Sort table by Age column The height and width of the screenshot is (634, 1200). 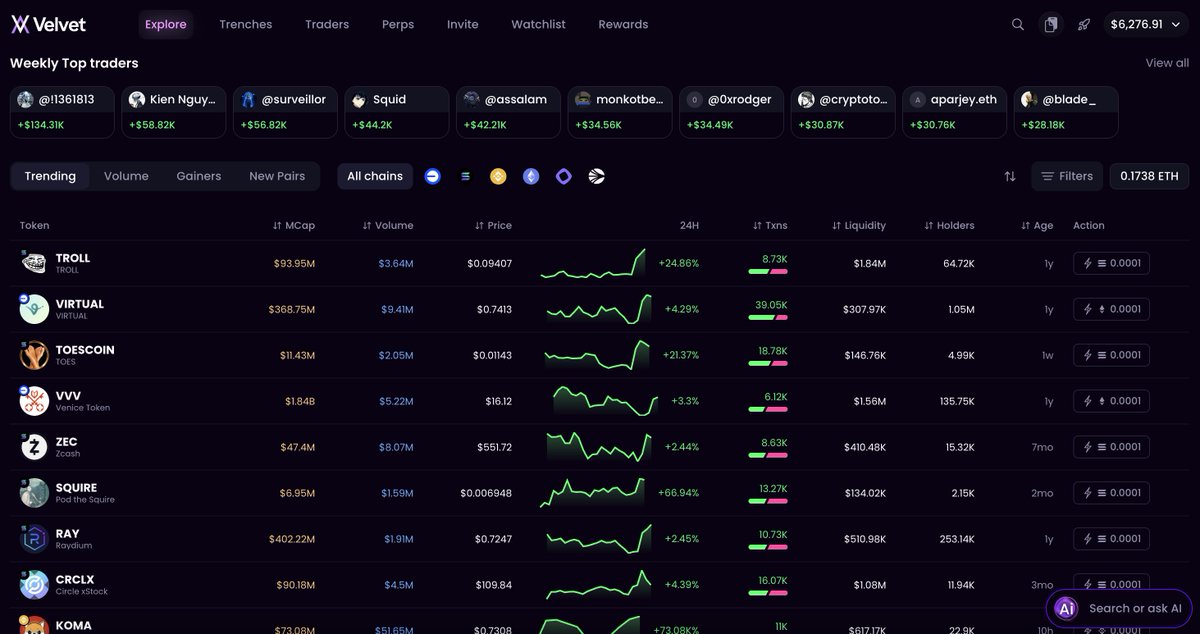(x=1037, y=226)
